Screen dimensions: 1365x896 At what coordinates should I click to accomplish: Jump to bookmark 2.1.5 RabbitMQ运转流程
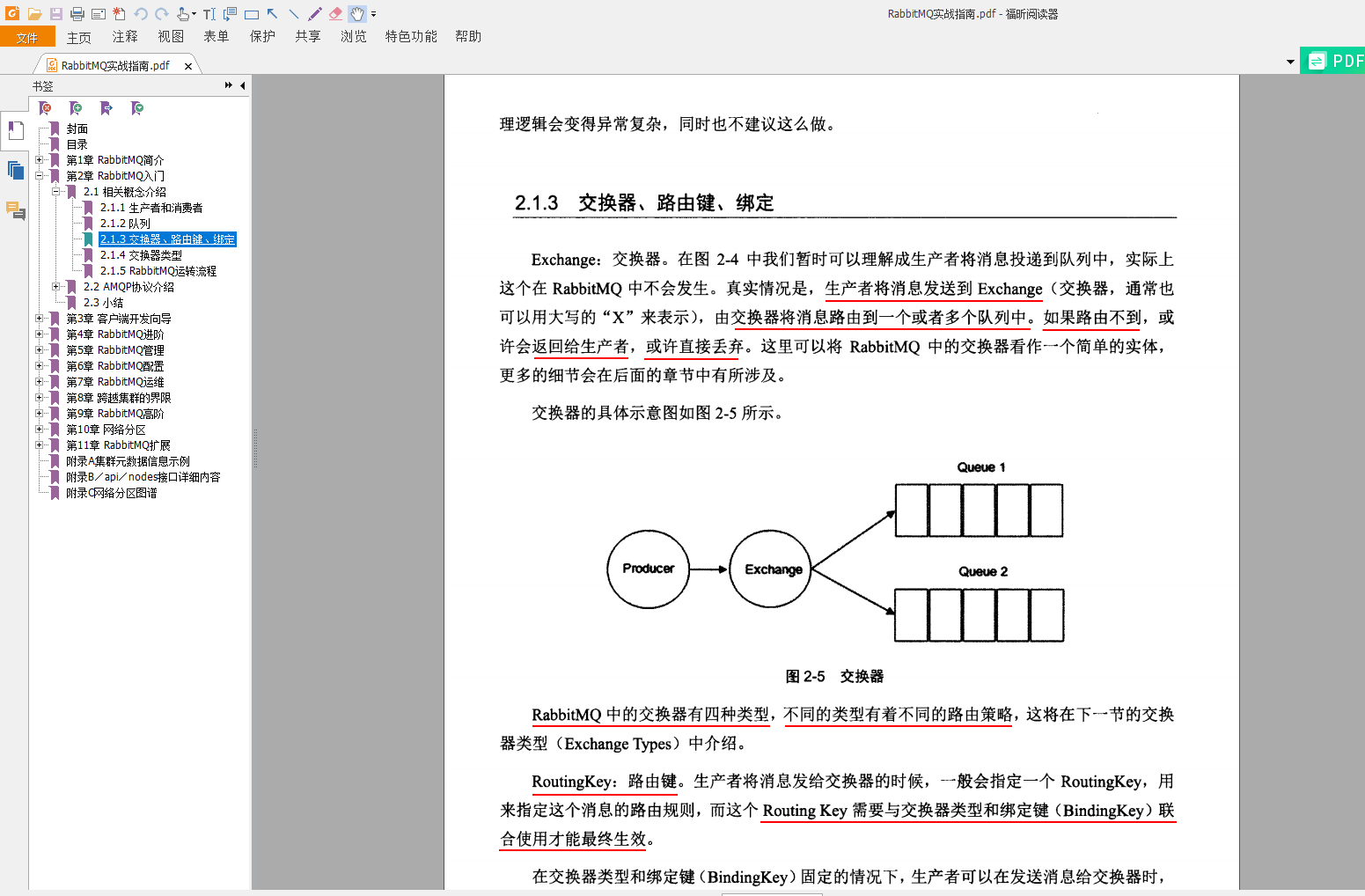click(x=158, y=271)
